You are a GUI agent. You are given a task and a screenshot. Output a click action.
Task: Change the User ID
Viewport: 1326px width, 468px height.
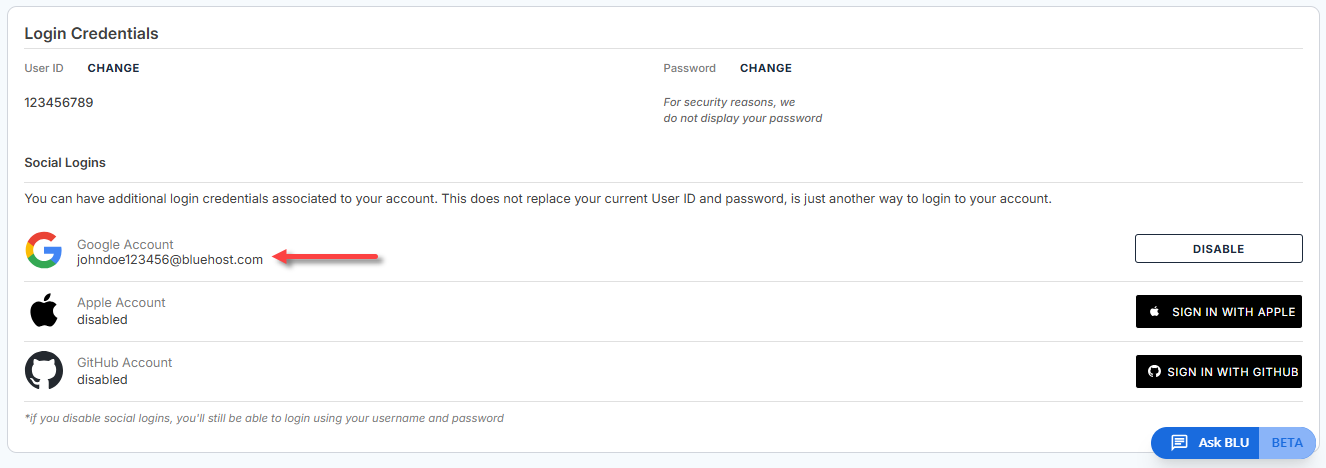113,69
